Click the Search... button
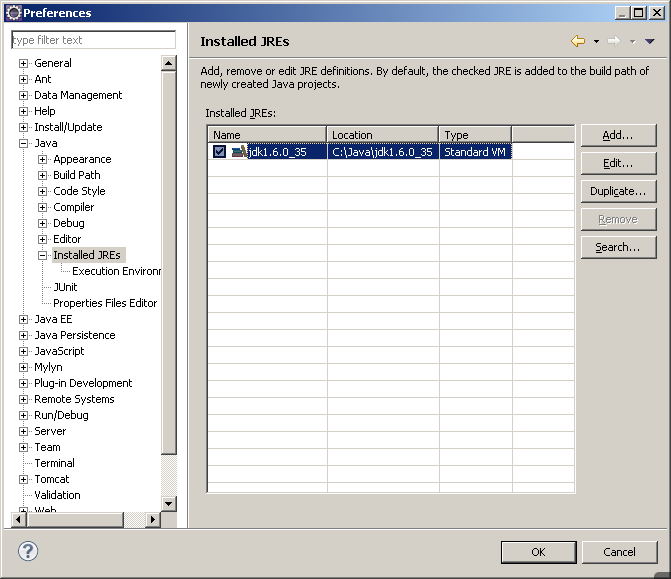 click(618, 247)
